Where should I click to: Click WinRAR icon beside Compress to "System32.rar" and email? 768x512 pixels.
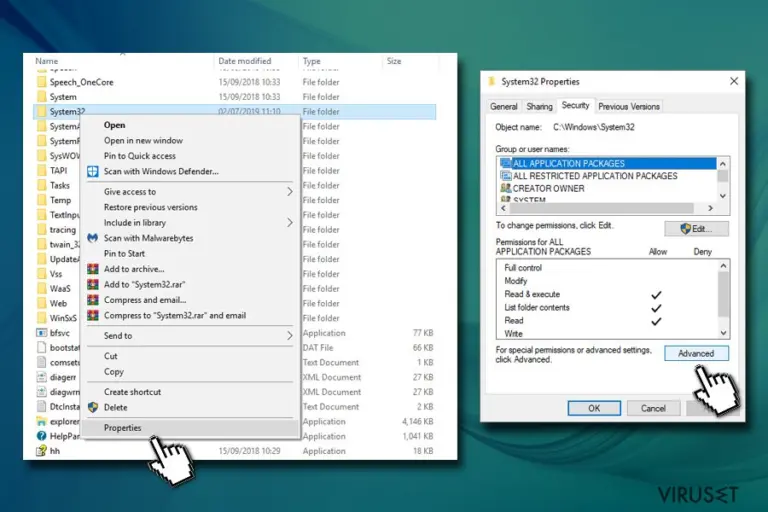coord(93,316)
